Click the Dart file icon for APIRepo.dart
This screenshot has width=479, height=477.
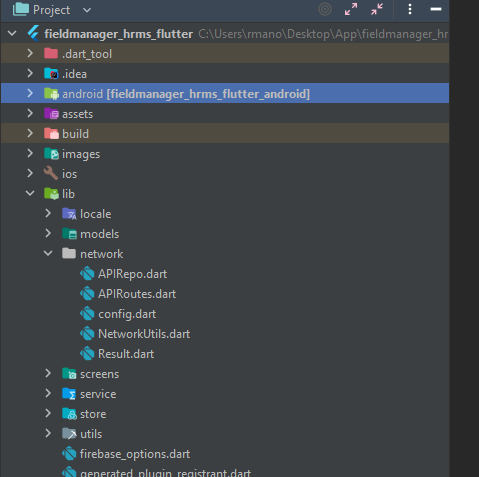tap(87, 274)
